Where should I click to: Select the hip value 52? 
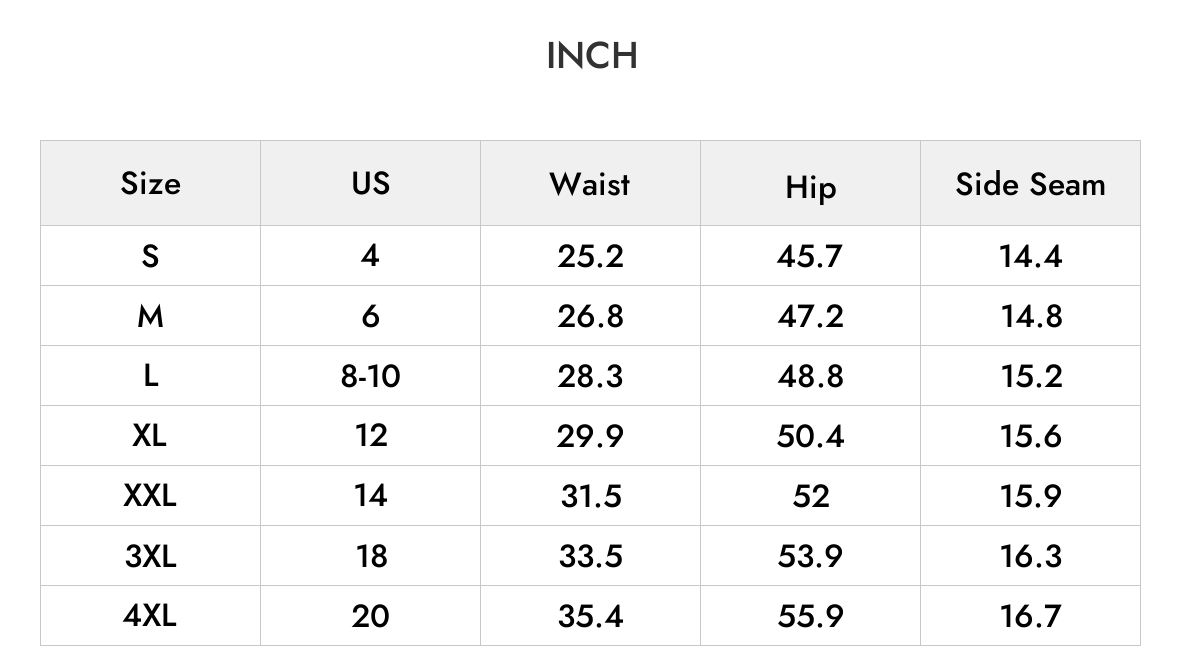[x=810, y=496]
